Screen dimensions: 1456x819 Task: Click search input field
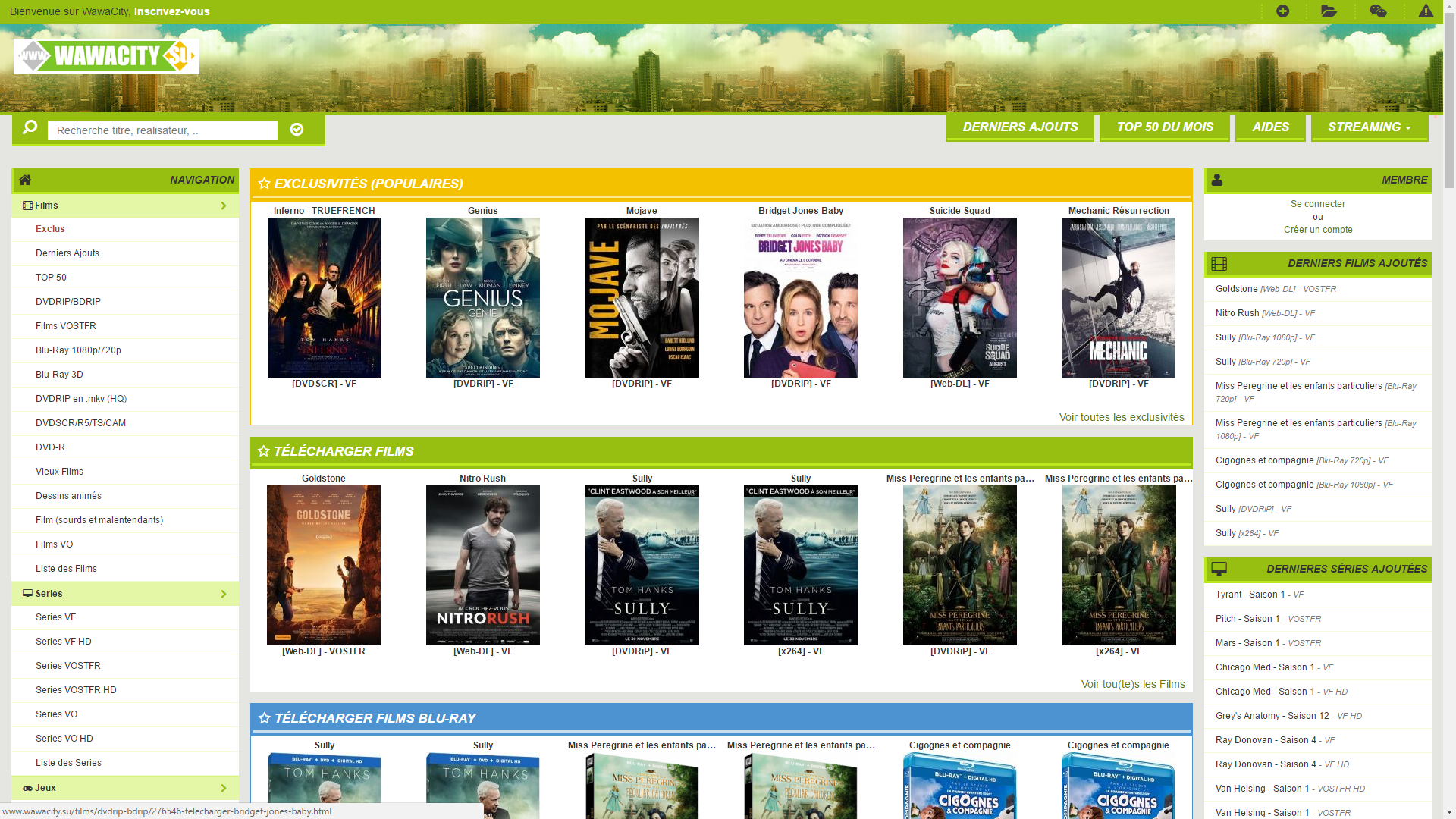click(163, 129)
